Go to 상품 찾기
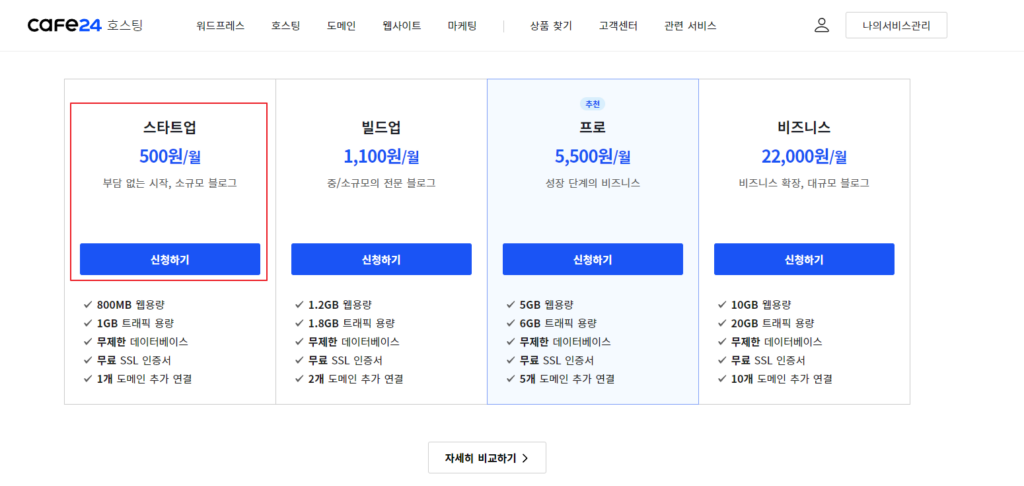Image resolution: width=1024 pixels, height=486 pixels. 551,26
